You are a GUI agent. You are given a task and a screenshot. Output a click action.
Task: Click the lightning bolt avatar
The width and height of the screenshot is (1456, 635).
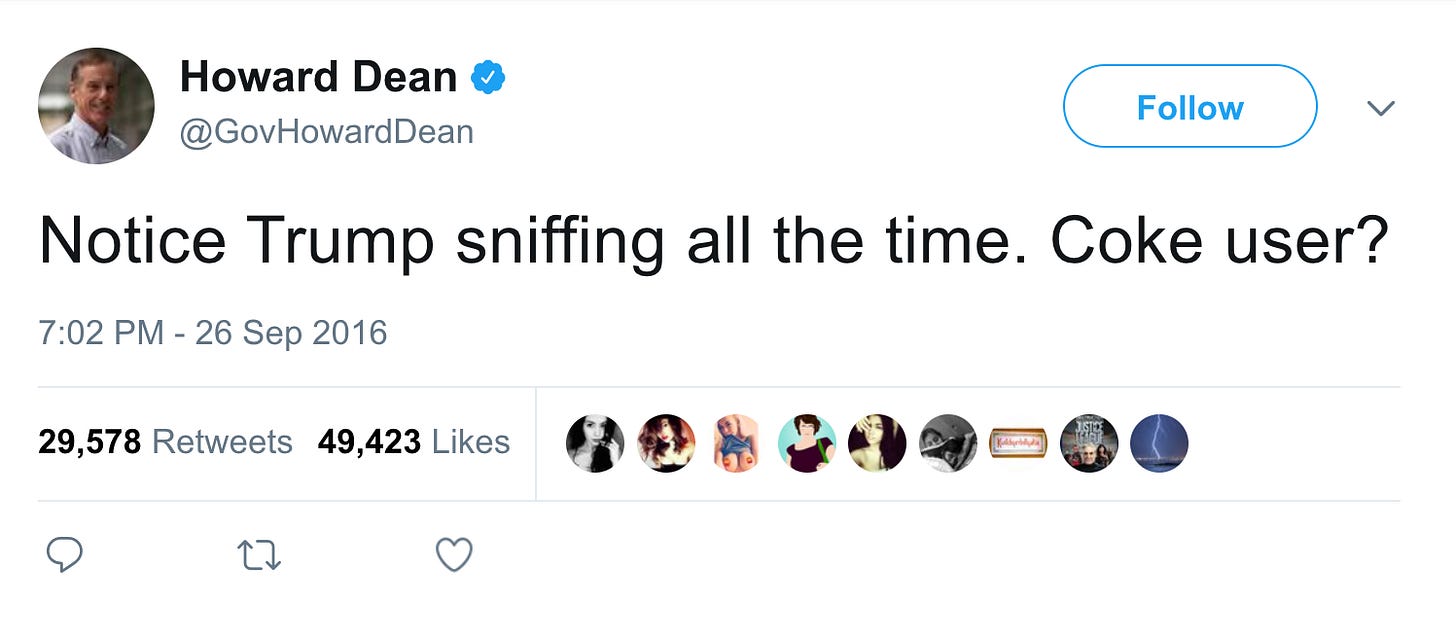[1159, 443]
